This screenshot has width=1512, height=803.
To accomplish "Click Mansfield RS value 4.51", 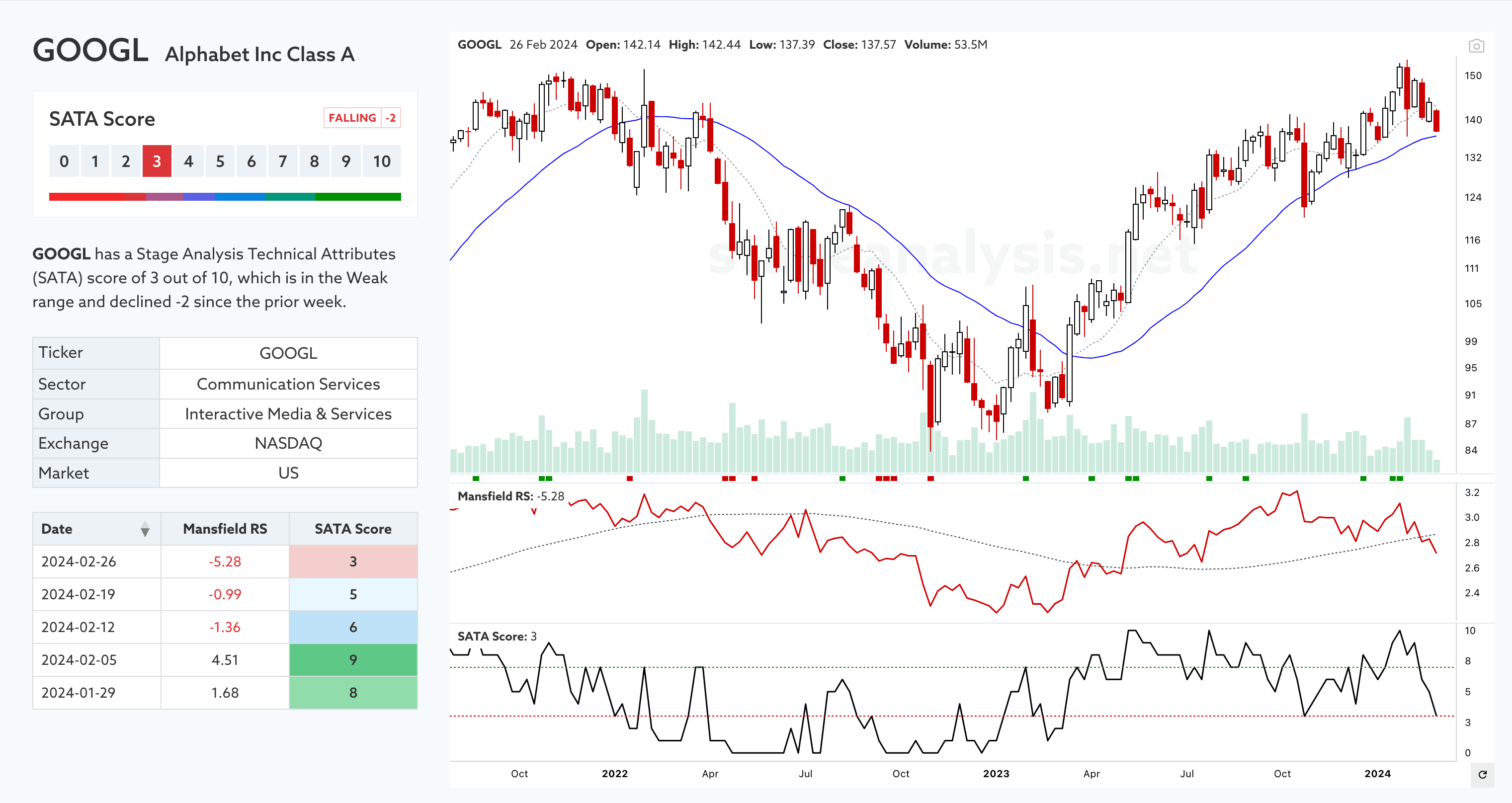I will point(225,660).
